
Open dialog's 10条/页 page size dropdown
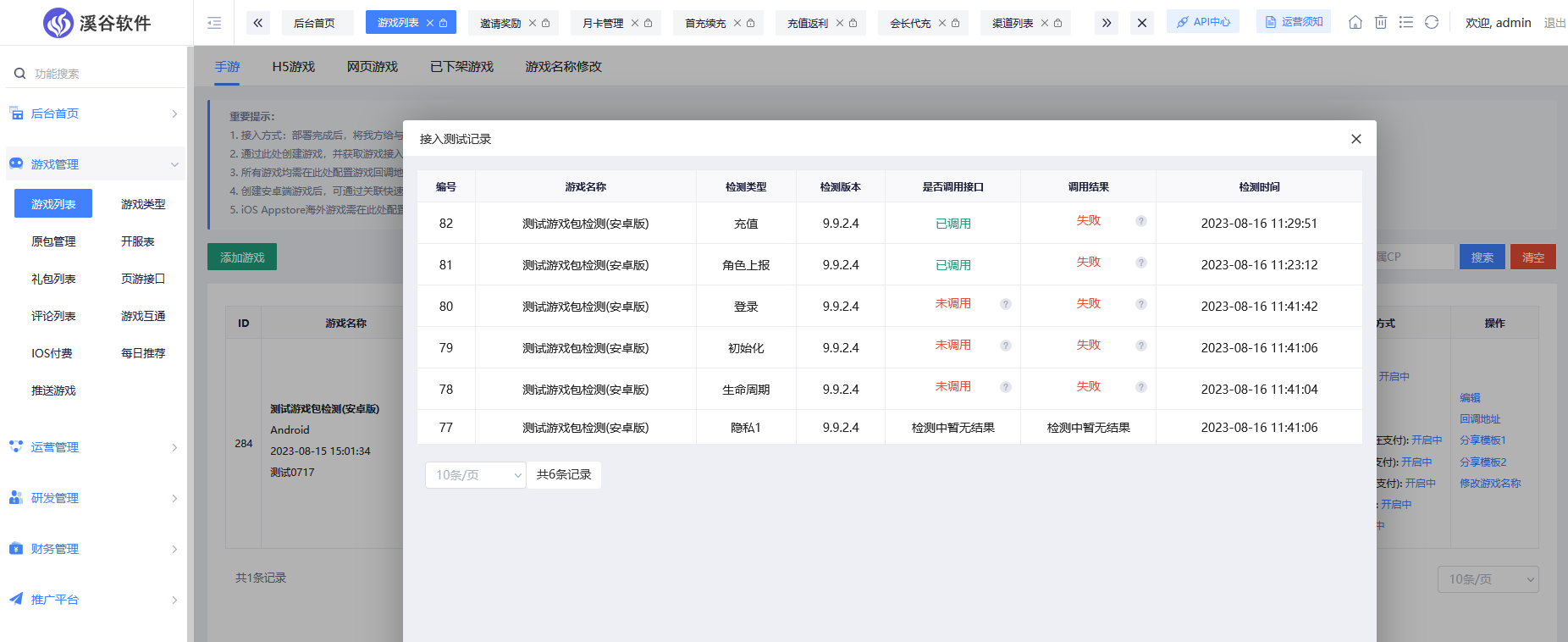coord(476,475)
